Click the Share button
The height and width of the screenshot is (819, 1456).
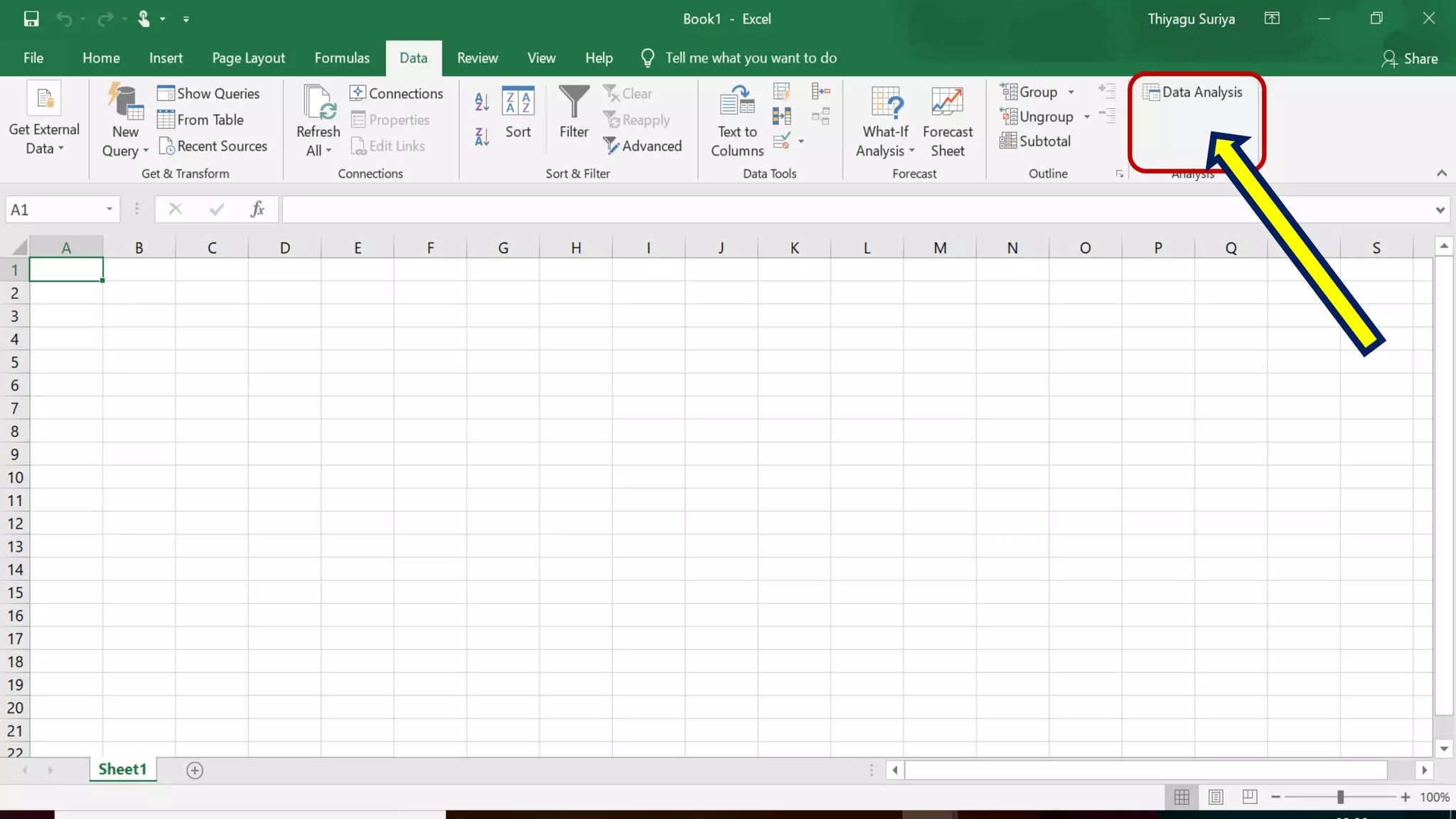point(1409,59)
